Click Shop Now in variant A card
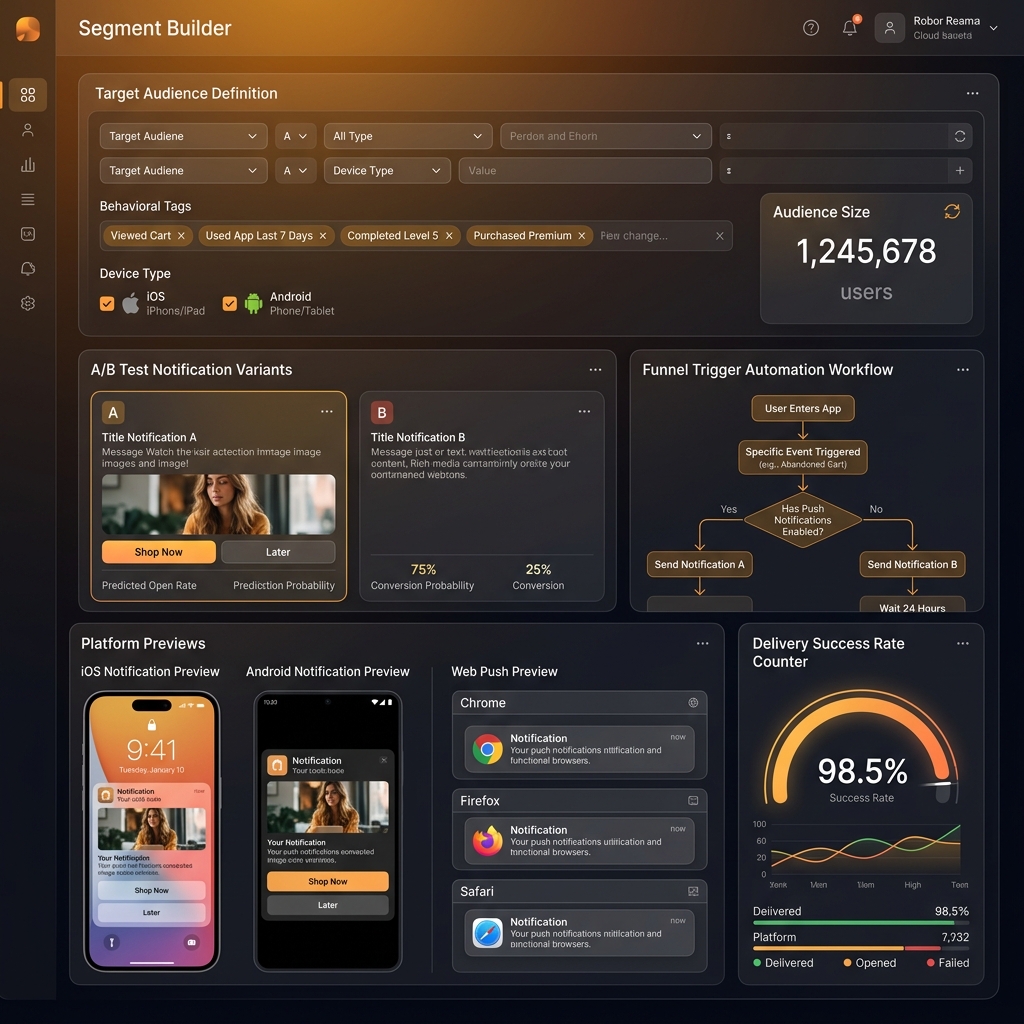This screenshot has width=1024, height=1024. (159, 552)
